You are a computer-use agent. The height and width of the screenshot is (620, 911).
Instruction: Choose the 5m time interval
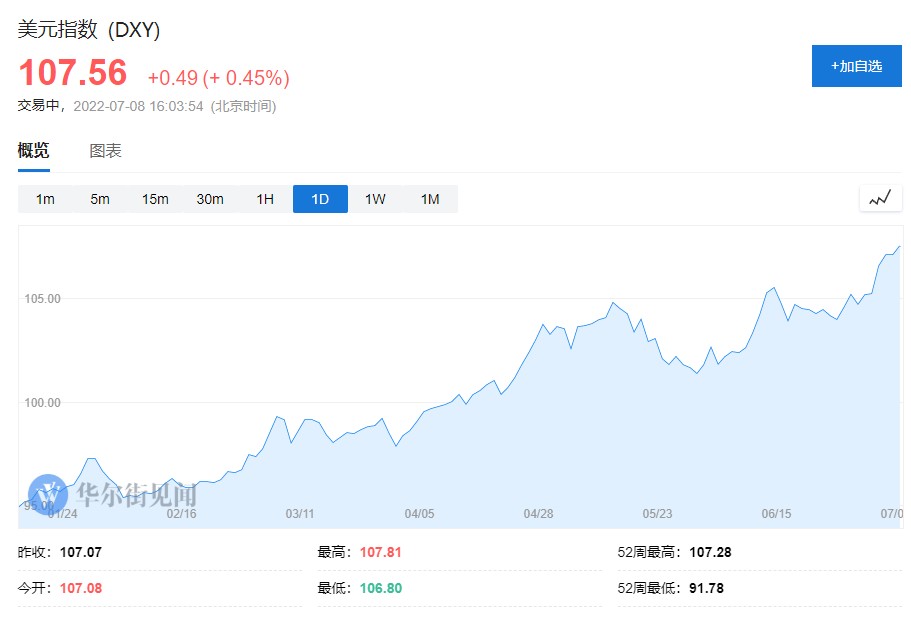(100, 199)
